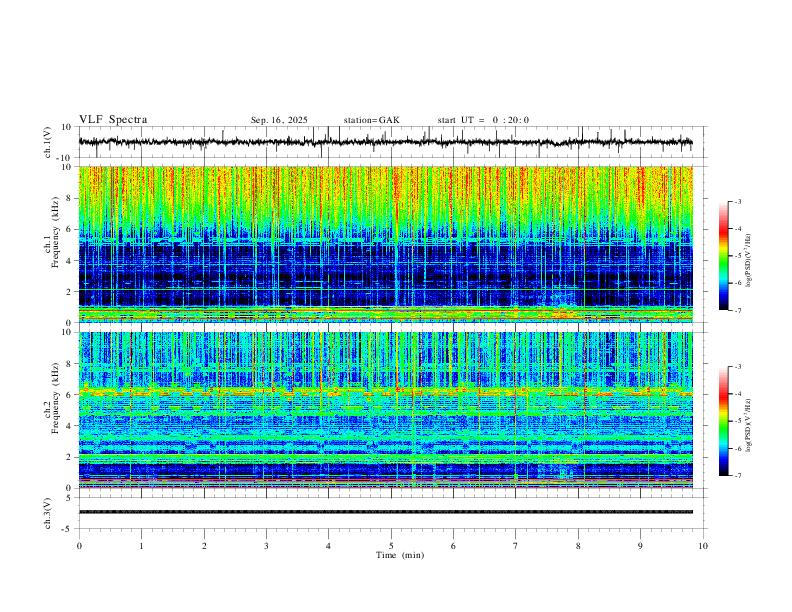The width and height of the screenshot is (792, 612).
Task: Click the "4" kHz tick on ch.1 frequency axis
Action: click(x=69, y=261)
